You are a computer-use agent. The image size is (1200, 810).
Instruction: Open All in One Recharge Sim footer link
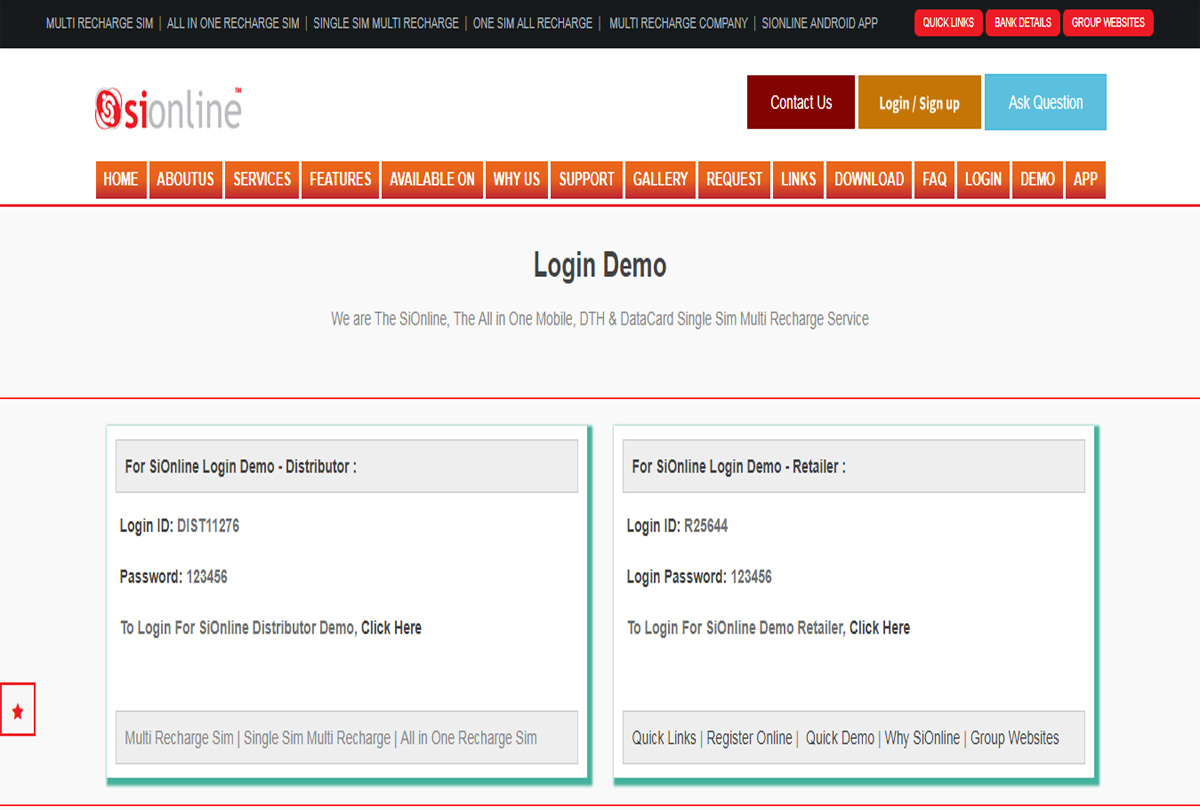click(469, 738)
